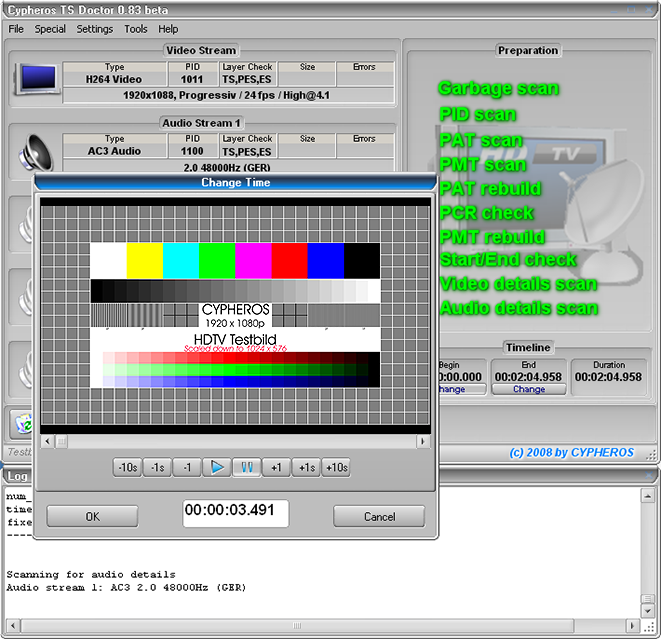Viewport: 661px width, 639px height.
Task: Click the Audio Stream 1 speaker icon
Action: click(36, 153)
